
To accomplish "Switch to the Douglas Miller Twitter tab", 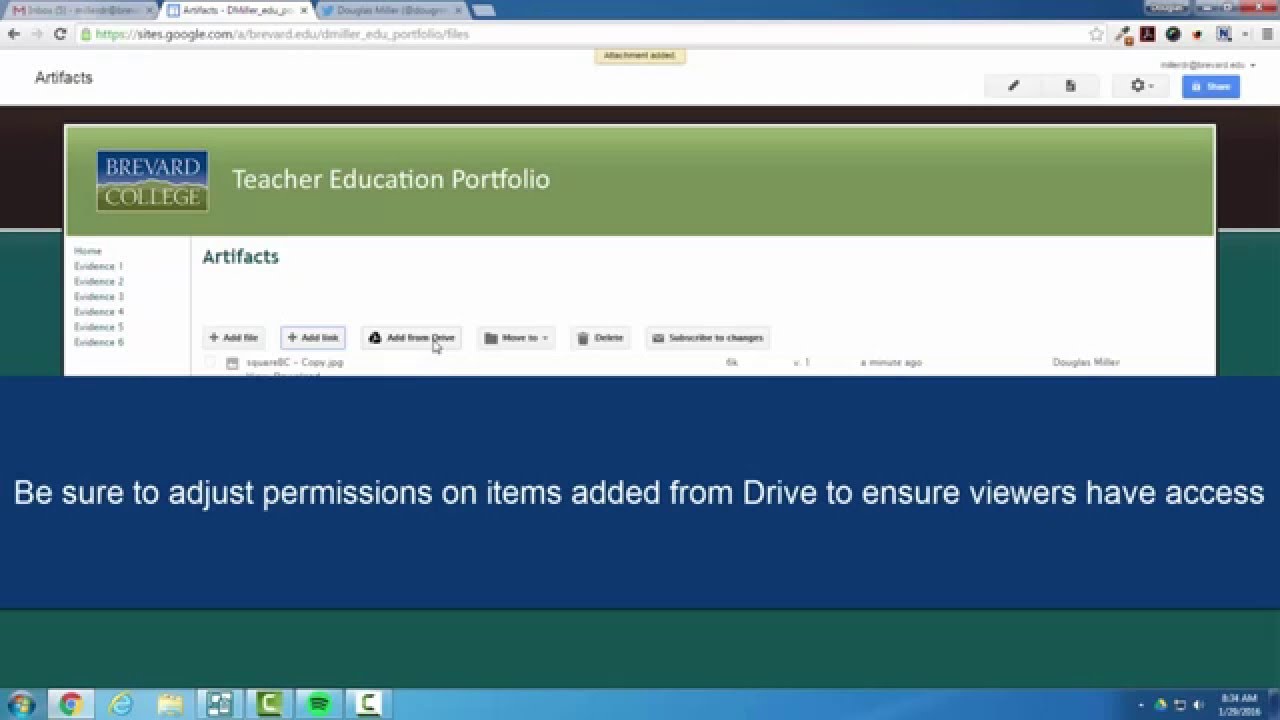I will tap(391, 10).
